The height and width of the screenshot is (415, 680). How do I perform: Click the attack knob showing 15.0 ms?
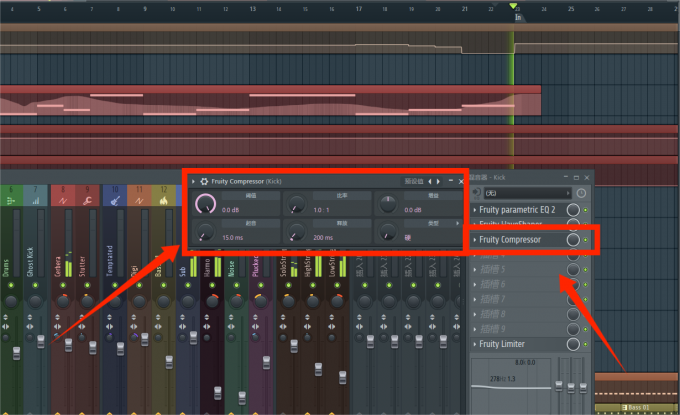click(205, 232)
